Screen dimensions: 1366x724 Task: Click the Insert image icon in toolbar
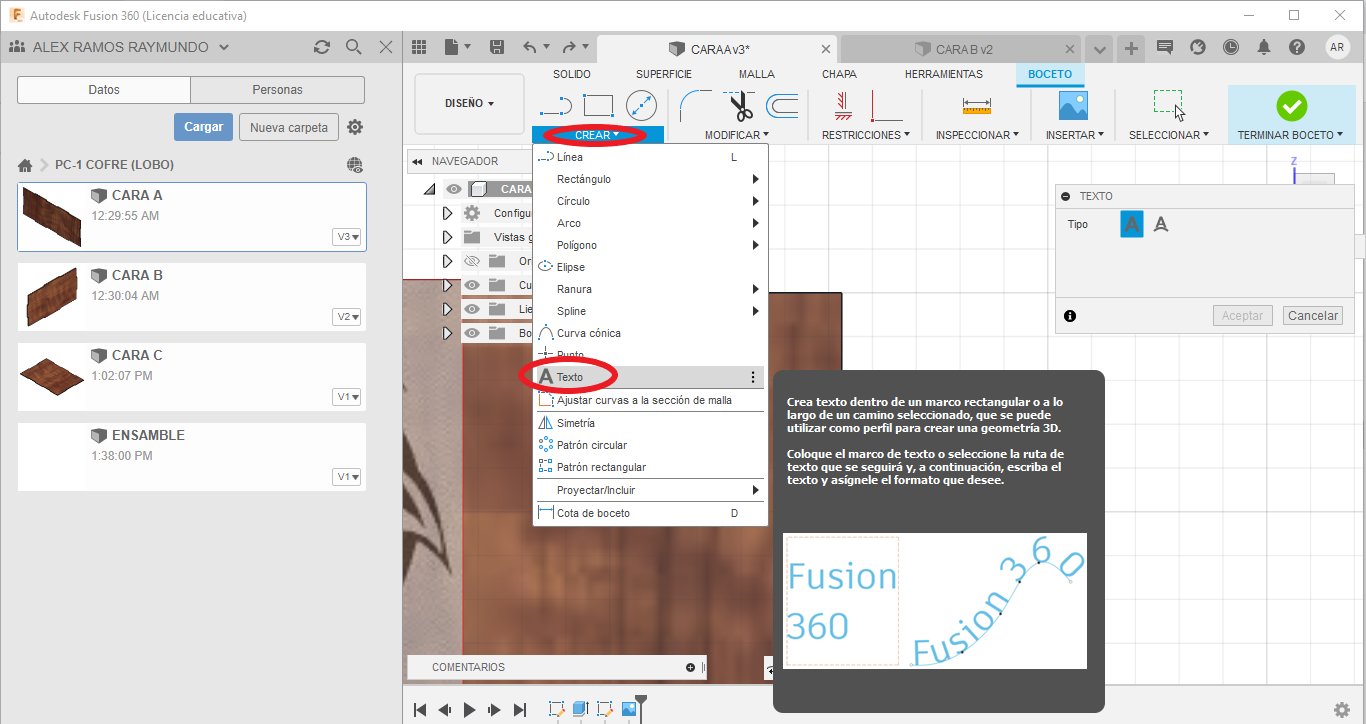(1073, 105)
